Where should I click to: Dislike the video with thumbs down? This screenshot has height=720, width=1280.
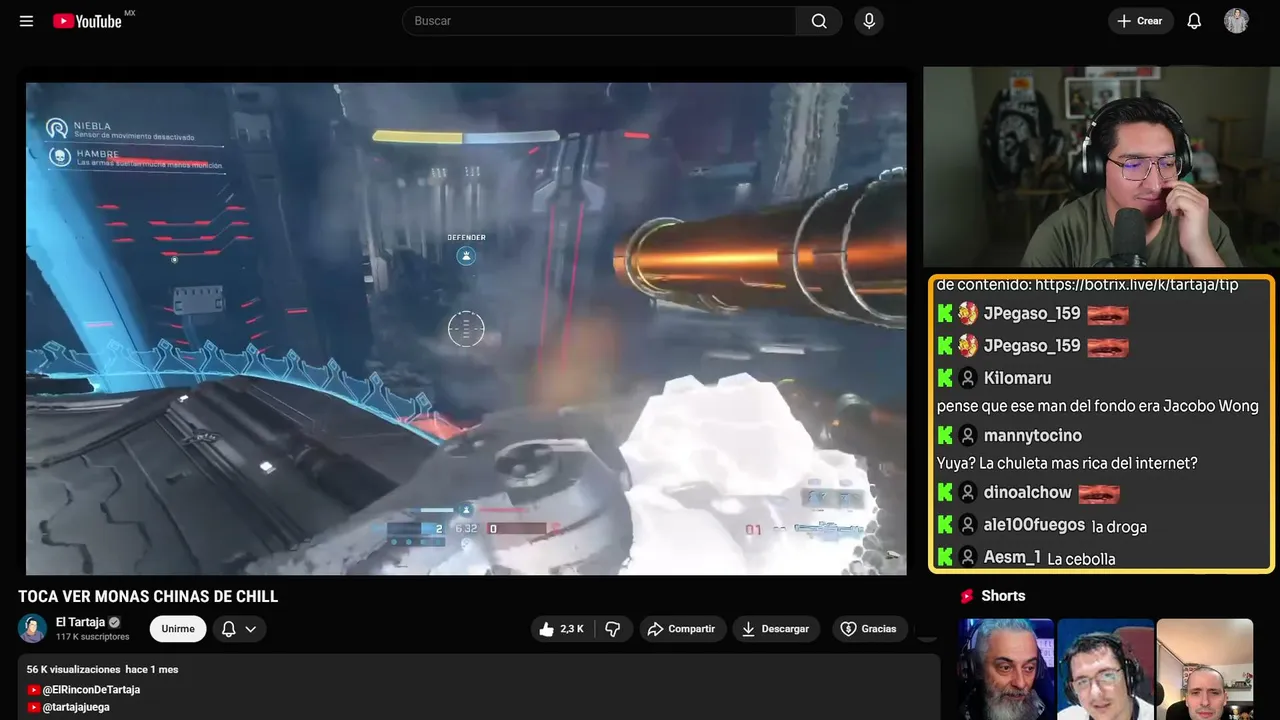[613, 629]
